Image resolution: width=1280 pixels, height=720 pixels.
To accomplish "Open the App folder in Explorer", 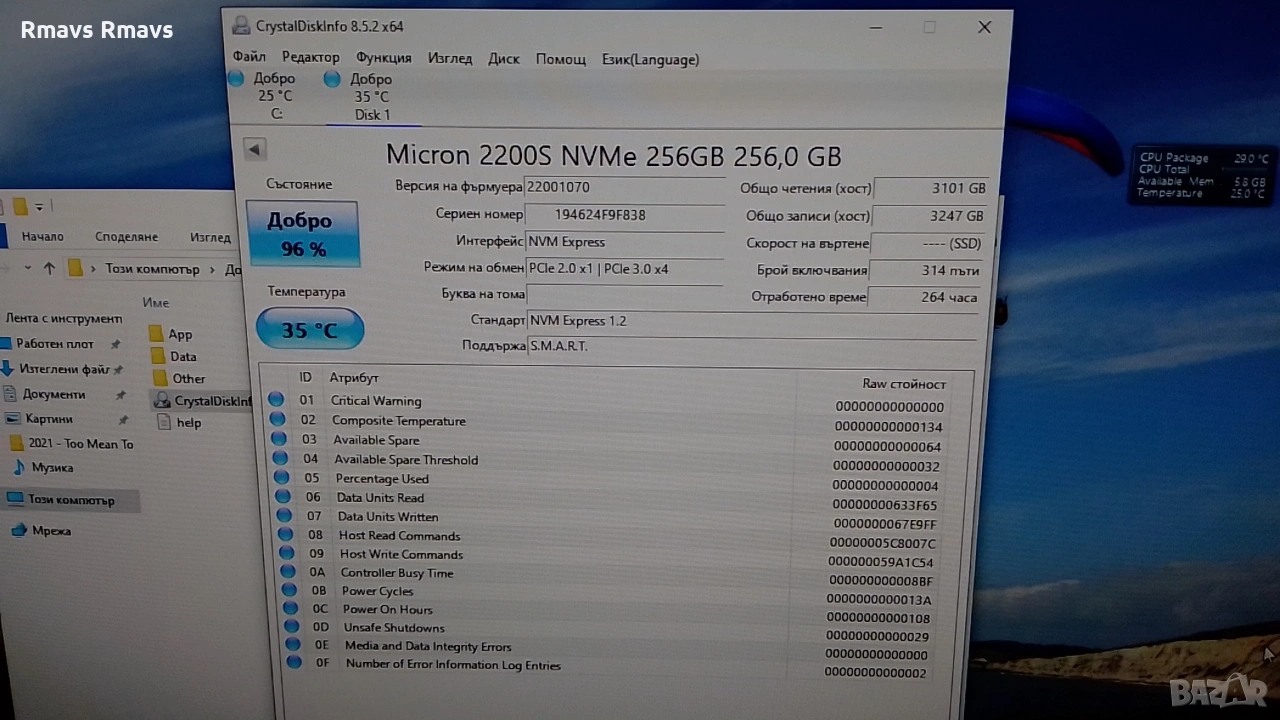I will [x=179, y=334].
